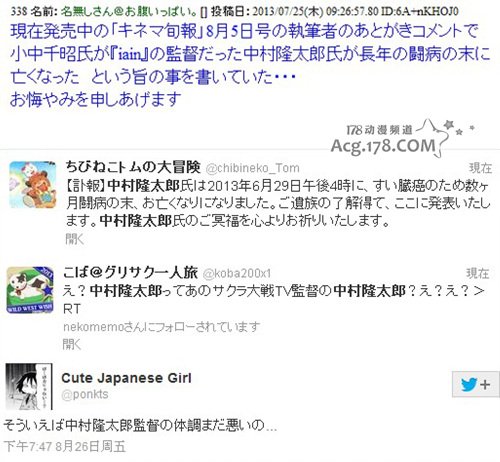Screen dimensions: 500x462
Task: Click the second tweet's 現在 timestamp
Action: (x=477, y=273)
